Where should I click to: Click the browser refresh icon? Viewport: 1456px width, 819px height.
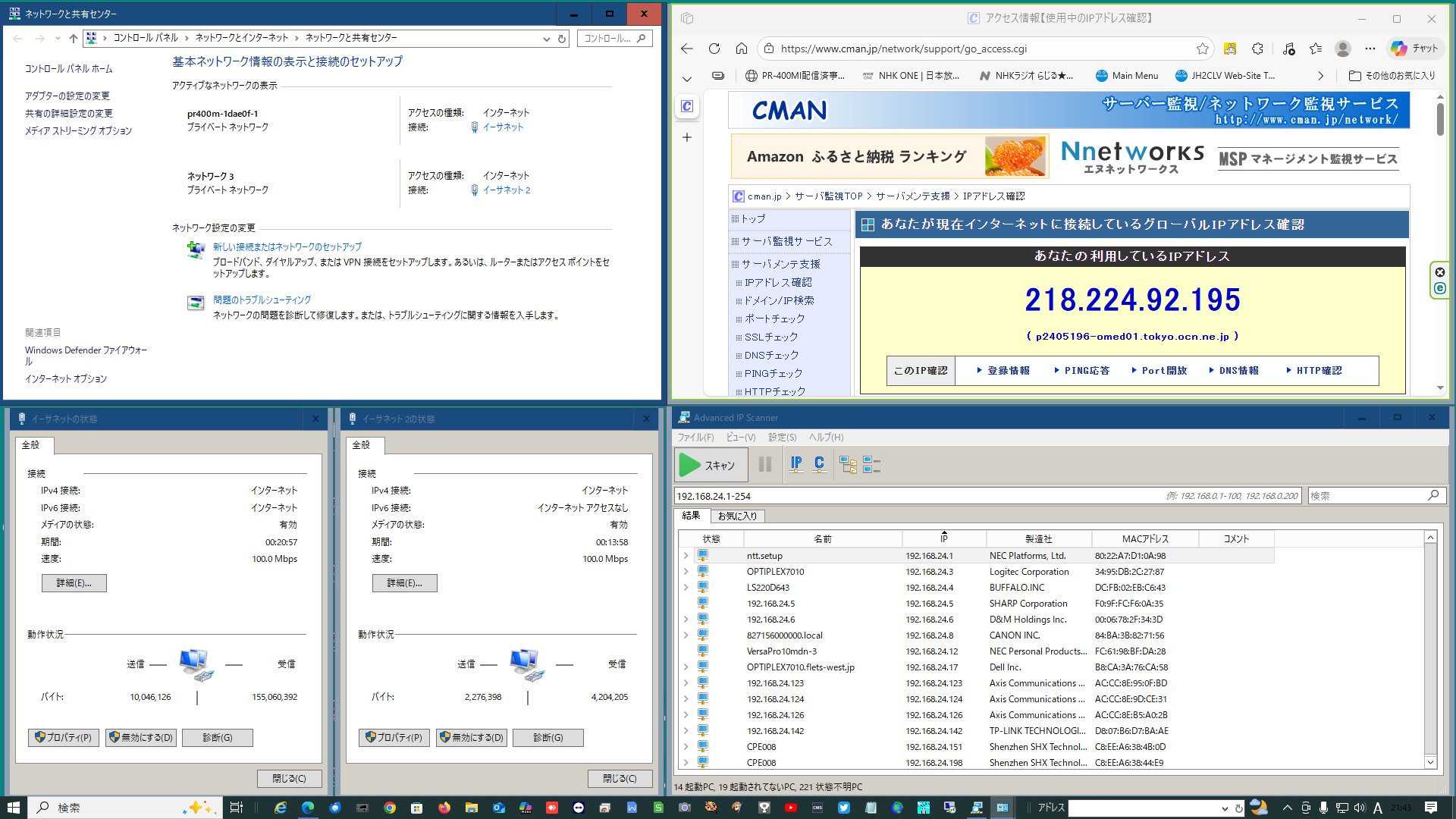tap(714, 49)
